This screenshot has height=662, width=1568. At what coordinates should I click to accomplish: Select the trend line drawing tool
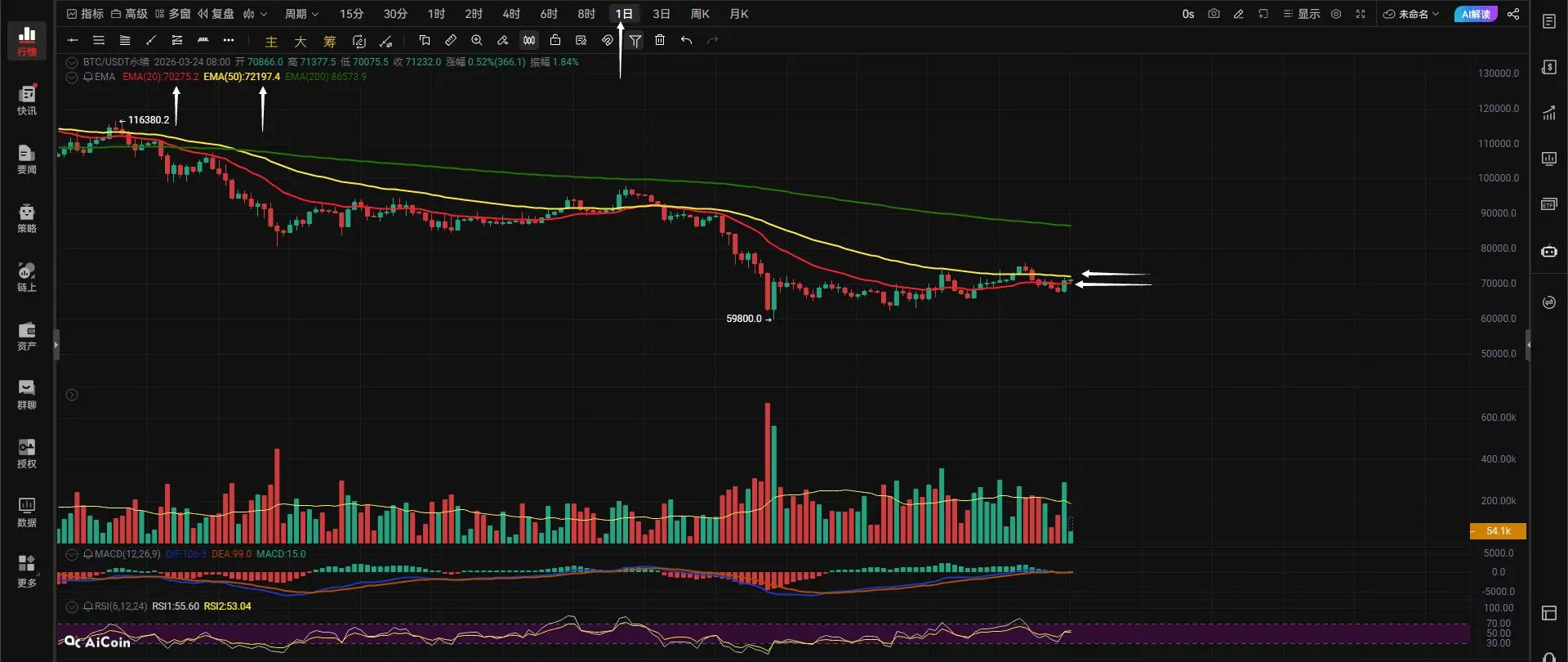coord(150,40)
